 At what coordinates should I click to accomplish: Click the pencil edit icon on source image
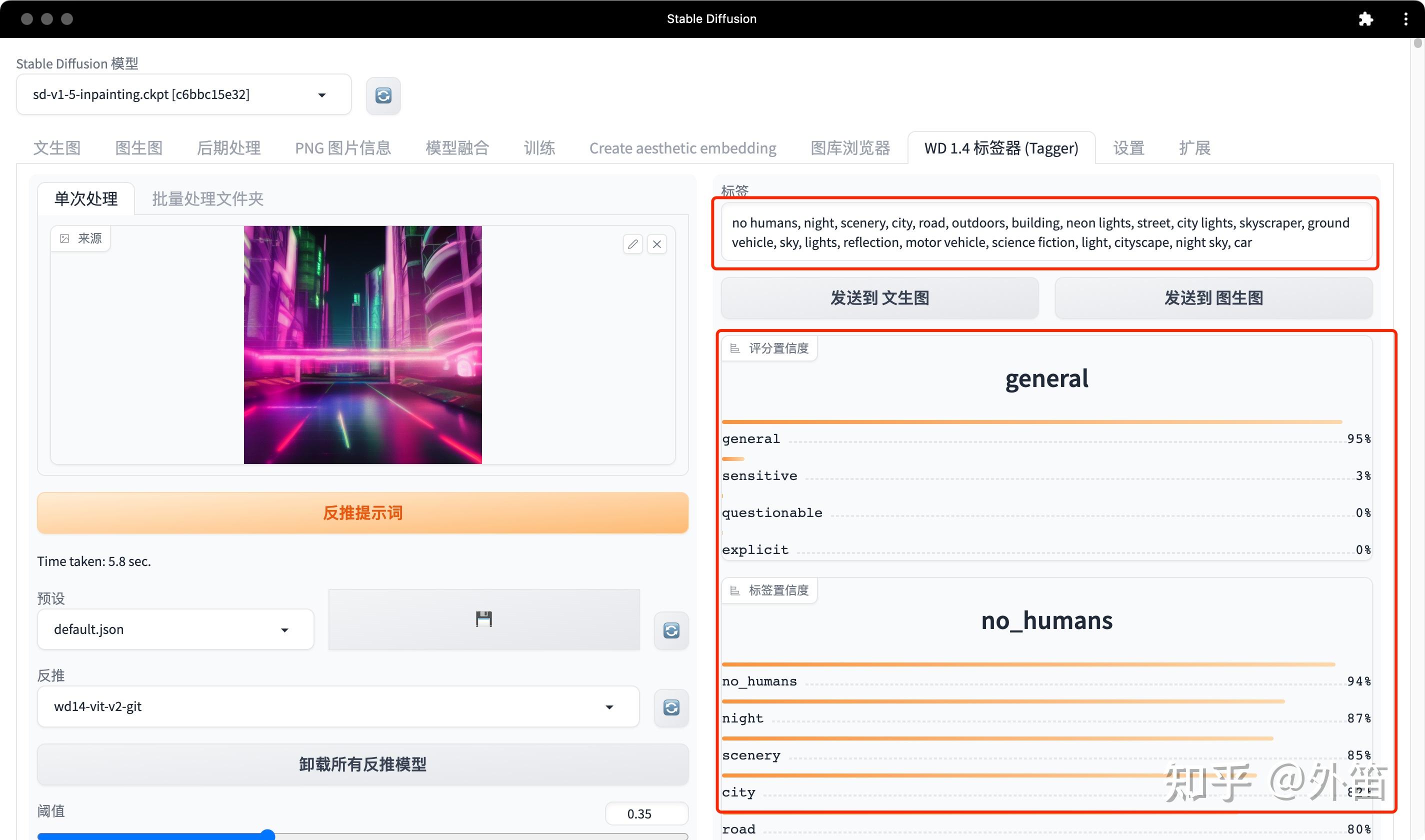tap(632, 244)
